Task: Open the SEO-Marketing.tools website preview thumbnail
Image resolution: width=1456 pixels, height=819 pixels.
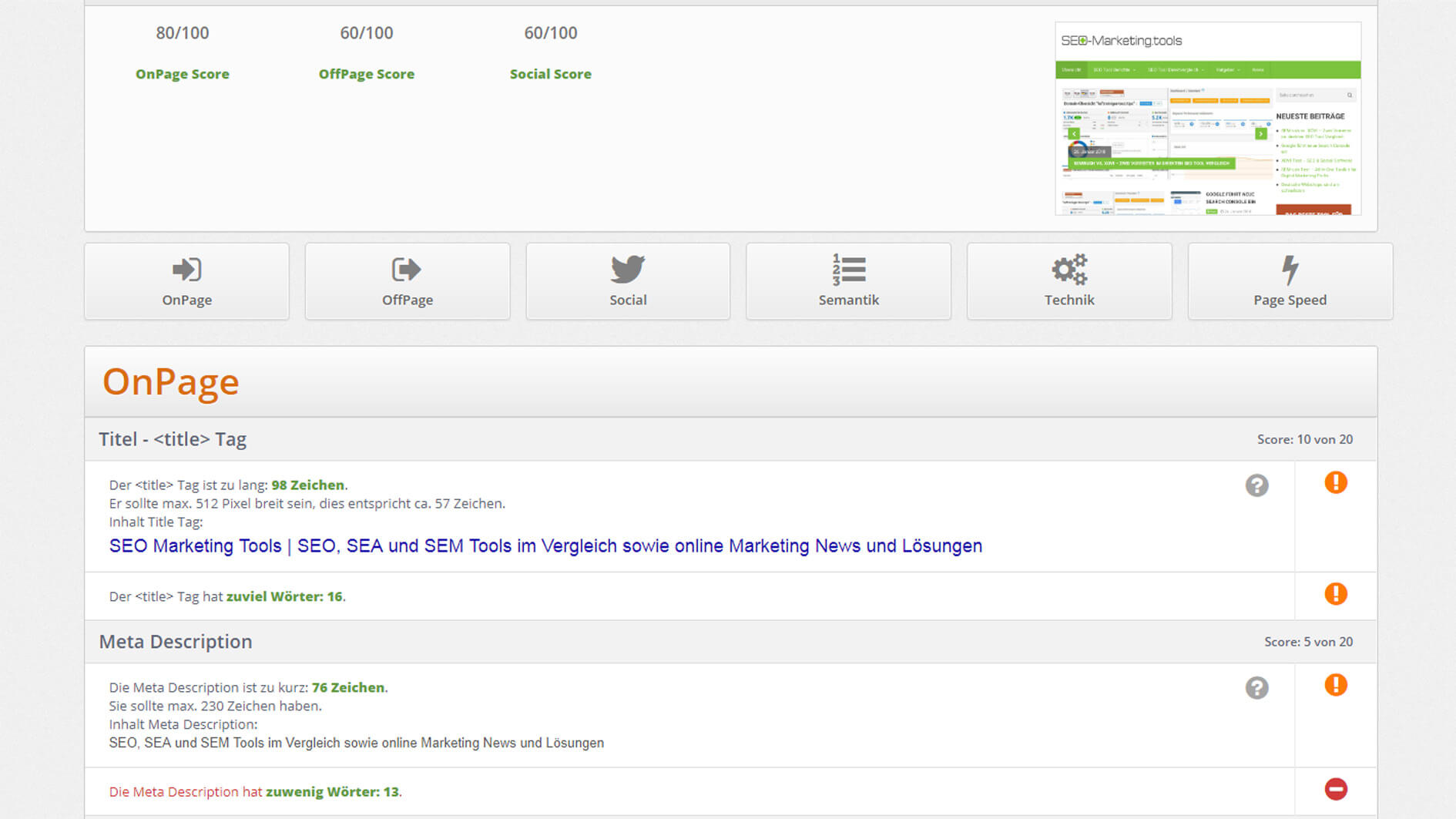Action: (x=1207, y=119)
